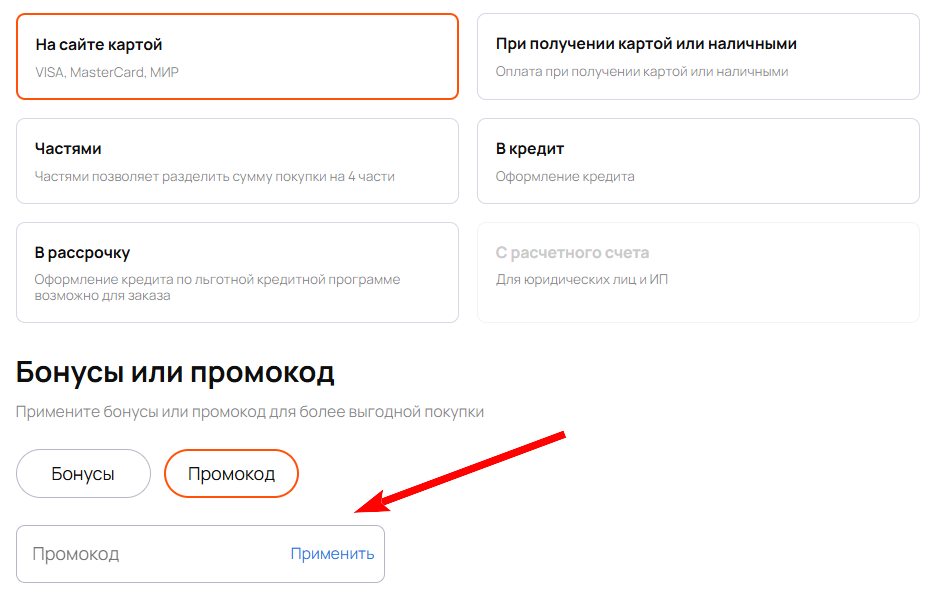Pick the 'В кредит' payment option

tap(698, 160)
